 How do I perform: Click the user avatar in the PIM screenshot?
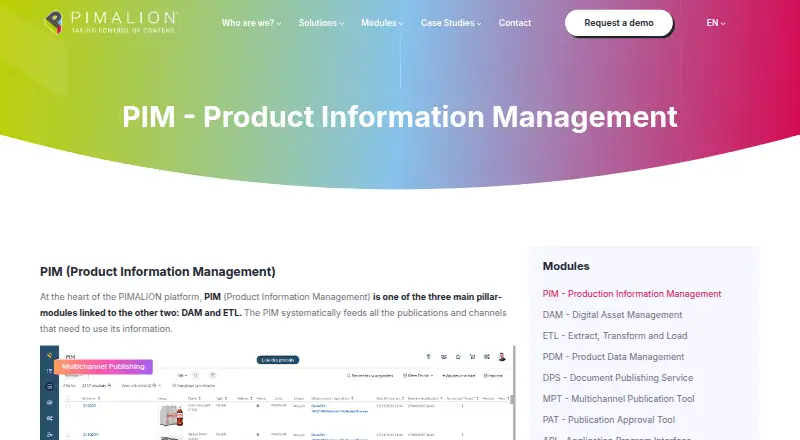(502, 357)
